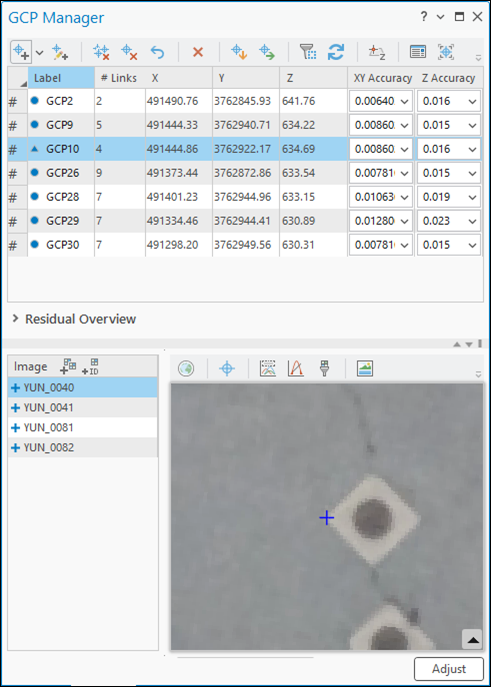
Task: Select the GCP9 row
Action: click(245, 125)
